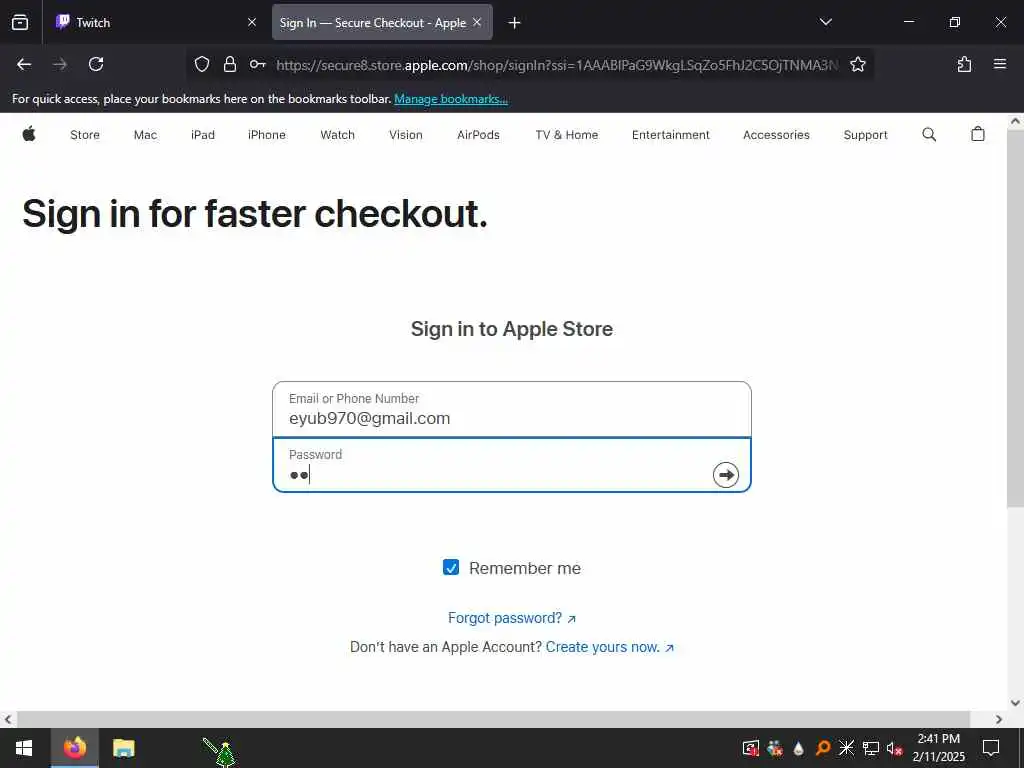Open the TV & Home menu item
The width and height of the screenshot is (1024, 768).
(x=566, y=135)
